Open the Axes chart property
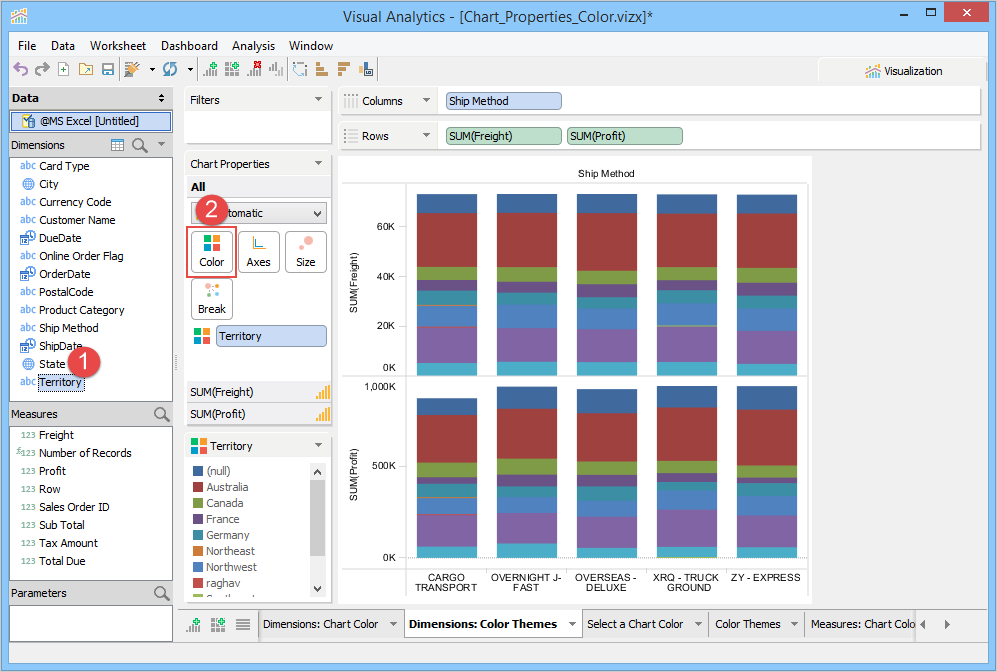Screen dimensions: 997x672 coord(258,252)
